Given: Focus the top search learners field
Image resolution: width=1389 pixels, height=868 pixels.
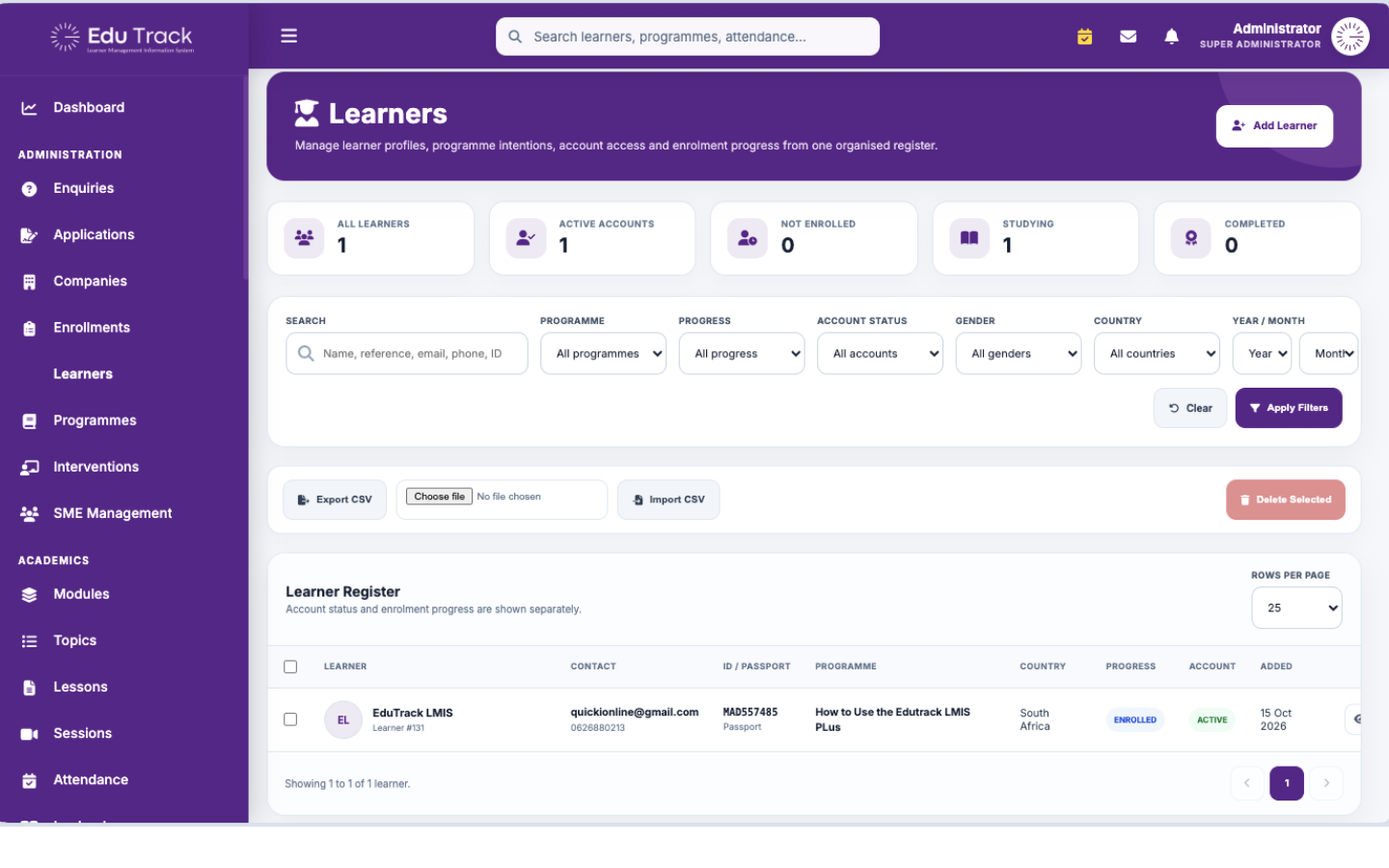Looking at the screenshot, I should pyautogui.click(x=688, y=37).
